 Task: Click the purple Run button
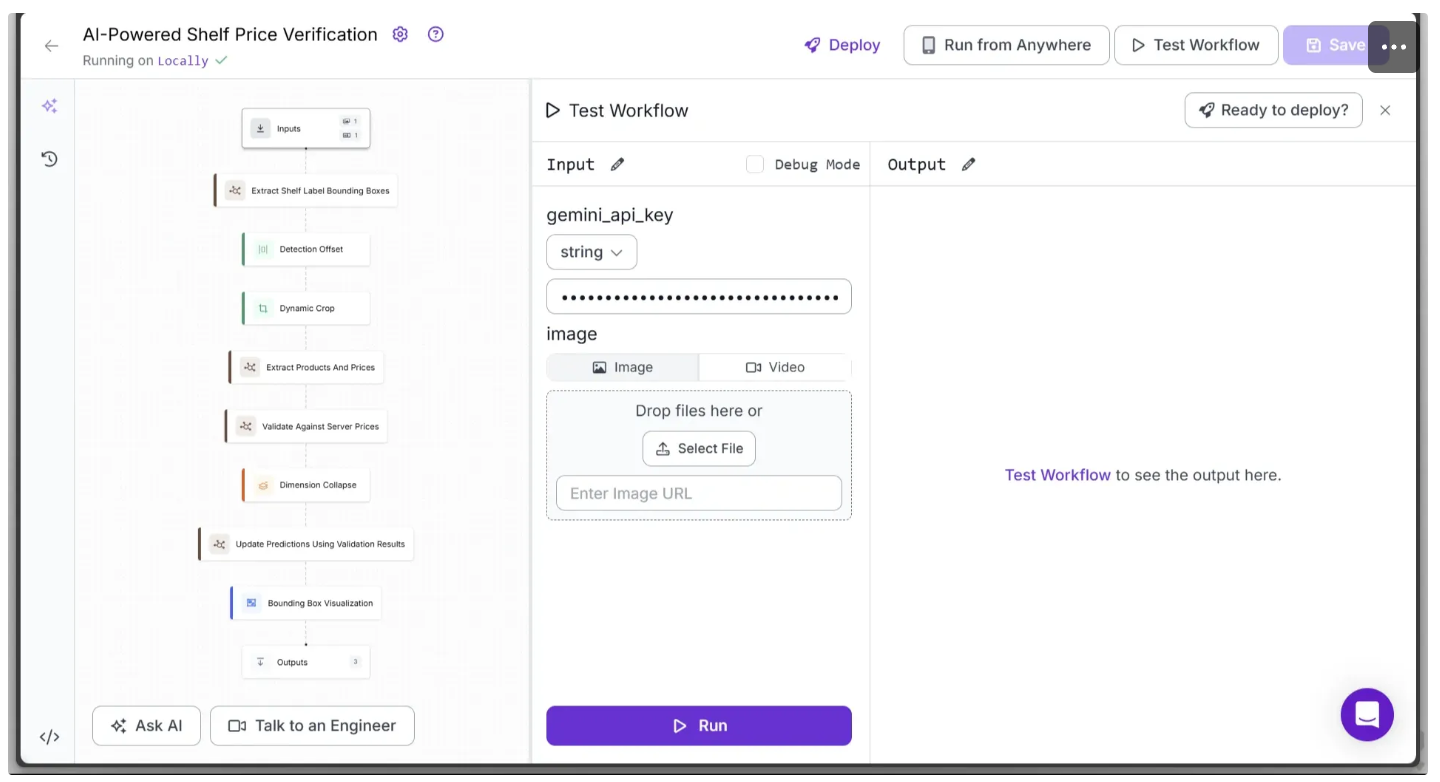point(699,726)
